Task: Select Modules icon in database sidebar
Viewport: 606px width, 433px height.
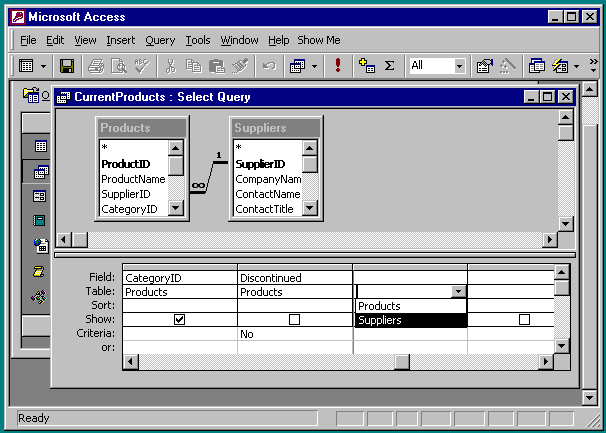Action: (39, 297)
